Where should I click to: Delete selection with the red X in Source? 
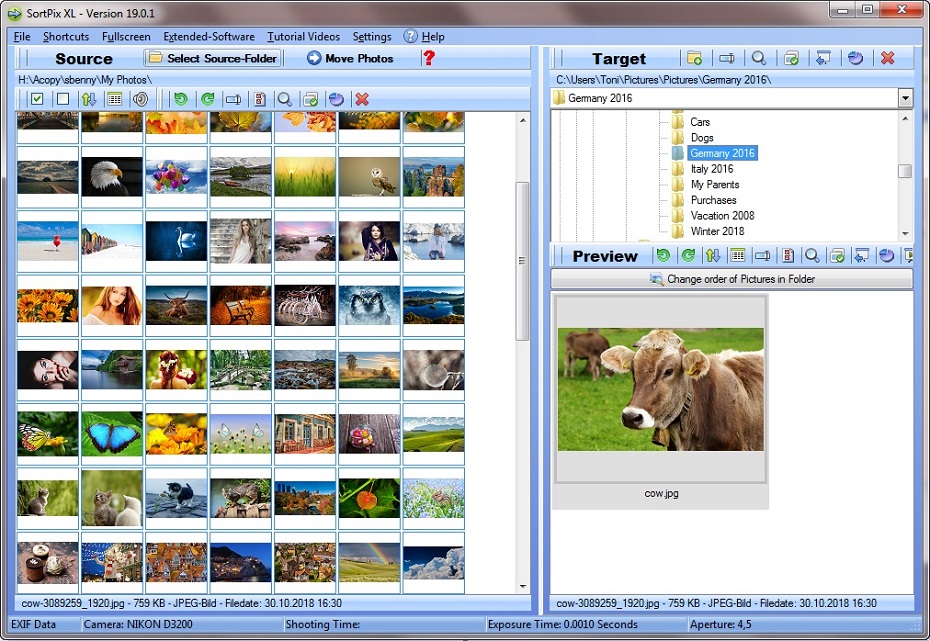point(361,98)
